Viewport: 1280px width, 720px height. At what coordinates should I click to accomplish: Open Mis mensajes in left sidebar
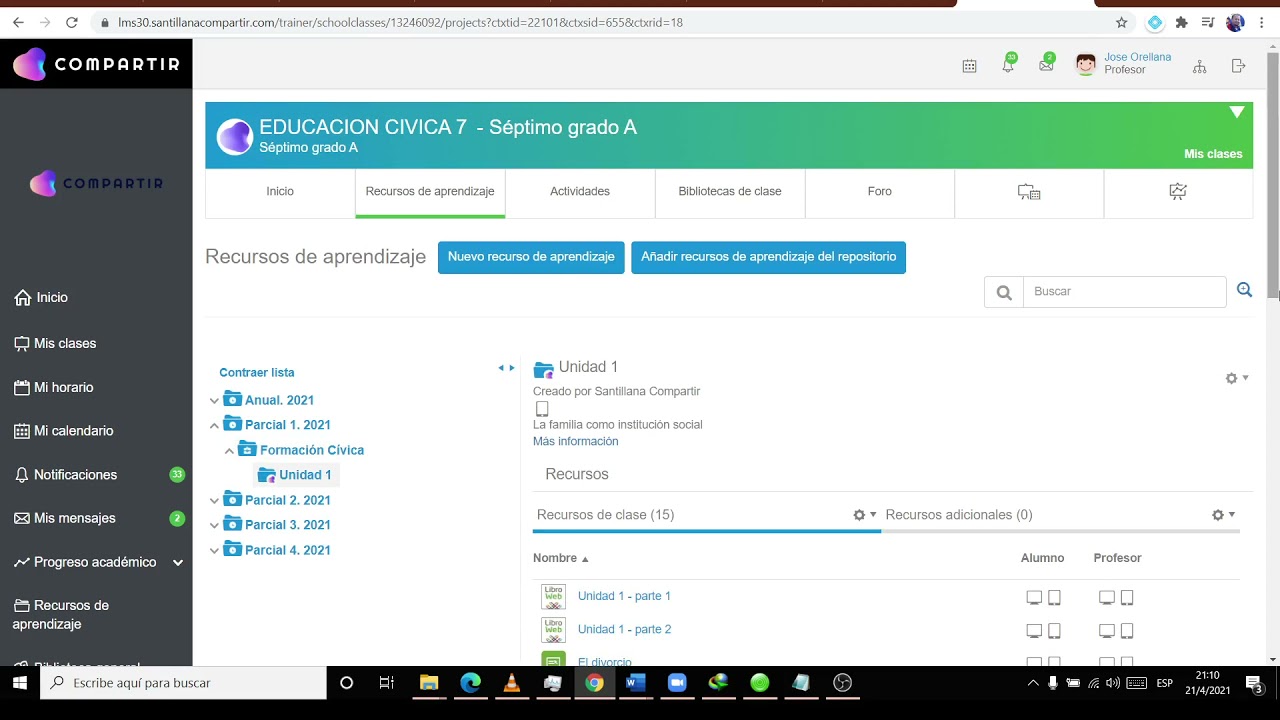pos(64,518)
